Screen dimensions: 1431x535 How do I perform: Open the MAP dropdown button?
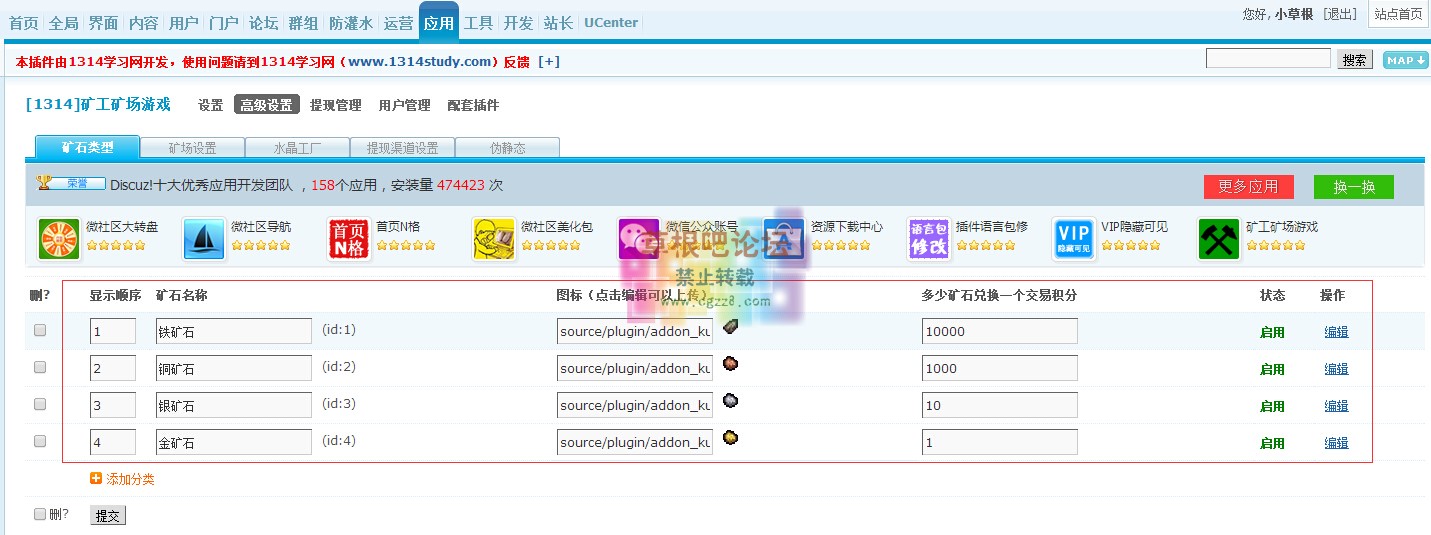click(x=1405, y=60)
